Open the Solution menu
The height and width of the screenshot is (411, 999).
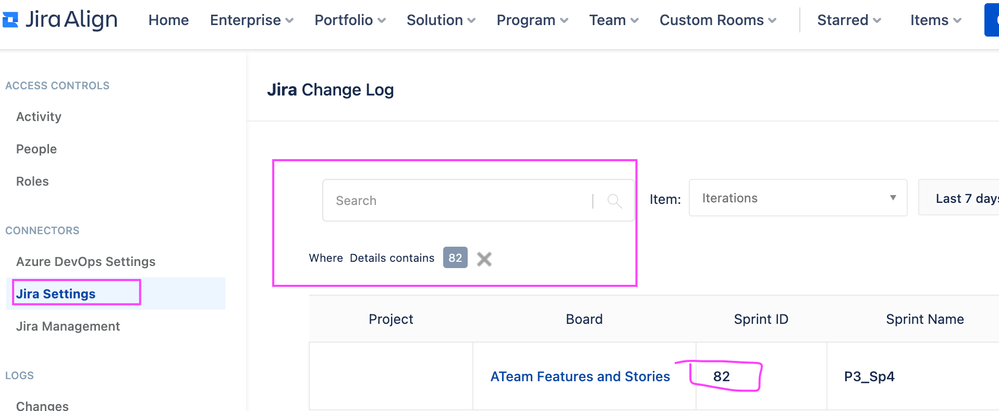tap(441, 20)
